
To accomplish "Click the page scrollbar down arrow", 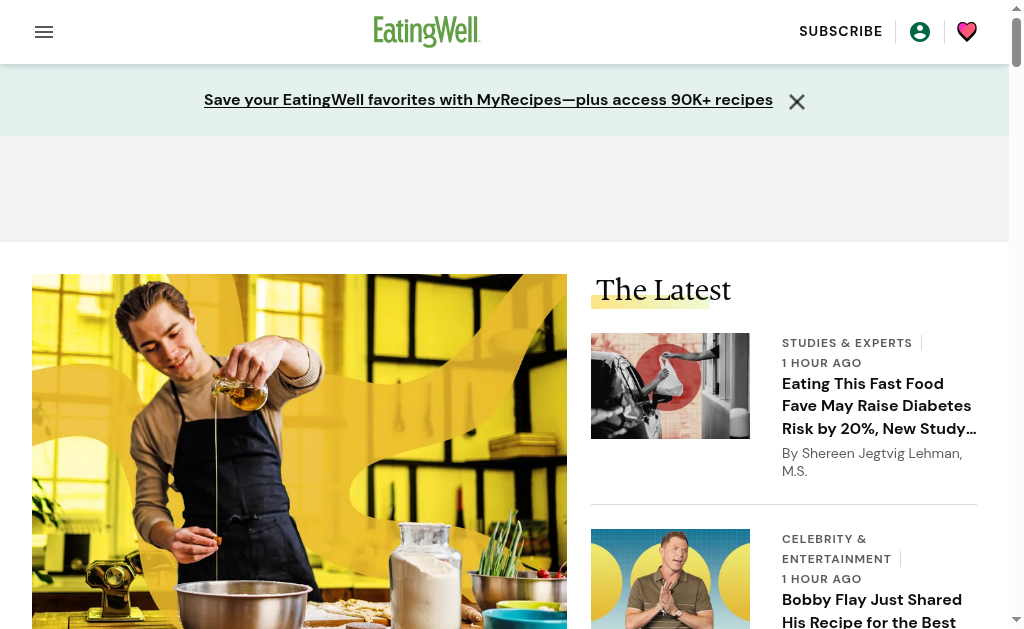I will point(1016,620).
